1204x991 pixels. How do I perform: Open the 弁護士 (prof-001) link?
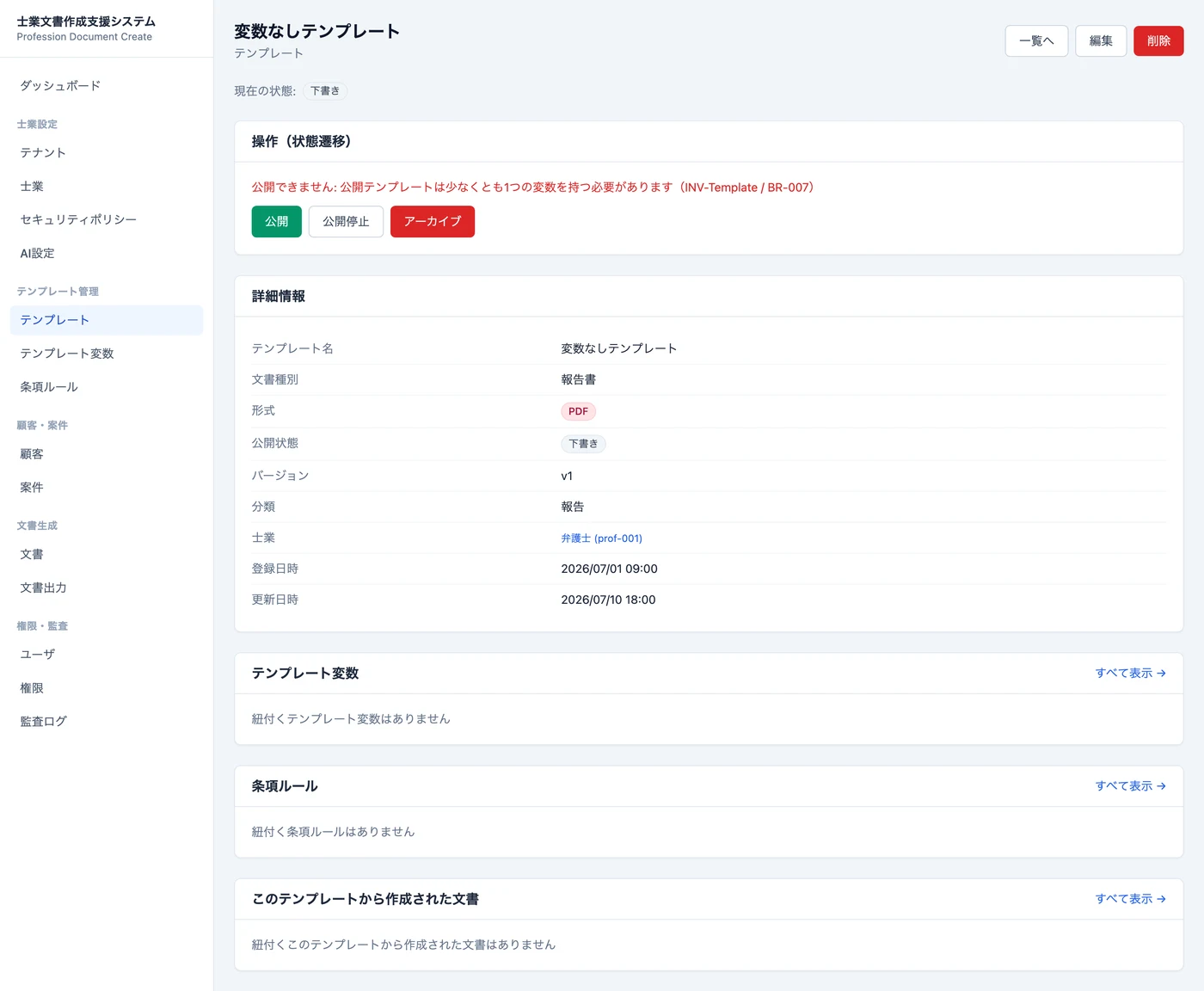[x=602, y=539]
